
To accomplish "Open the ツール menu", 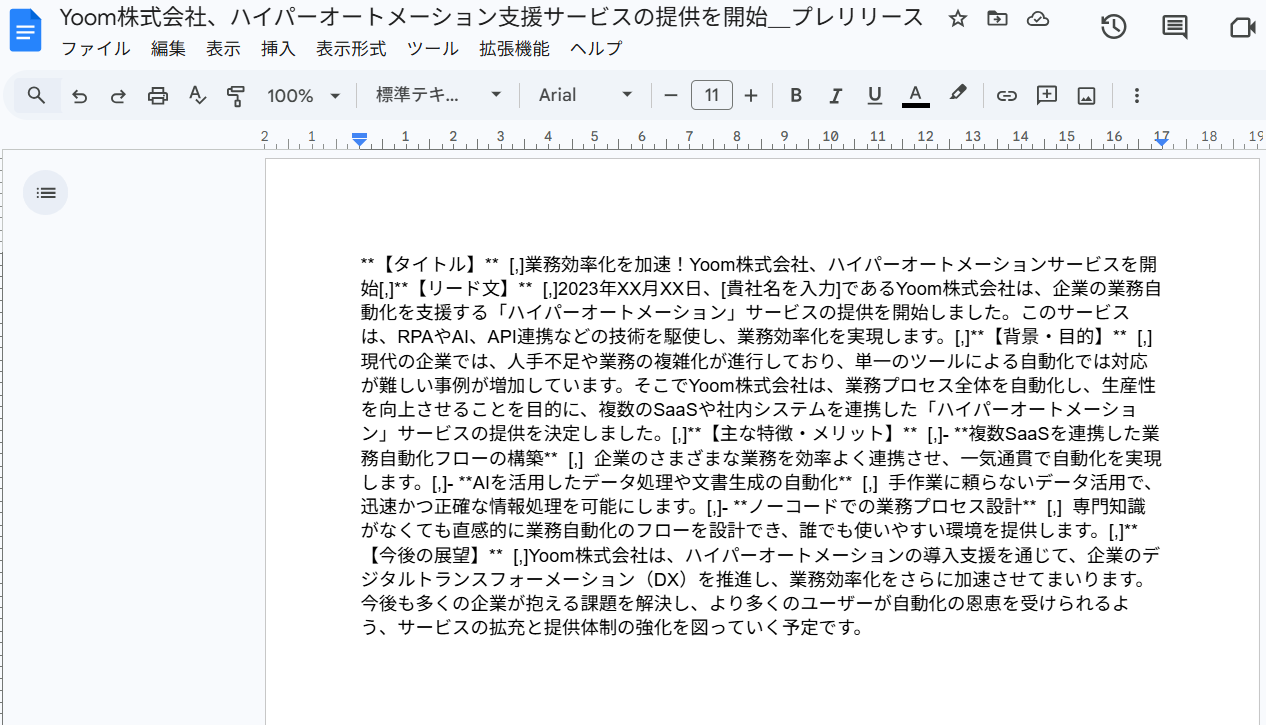I will pos(433,48).
